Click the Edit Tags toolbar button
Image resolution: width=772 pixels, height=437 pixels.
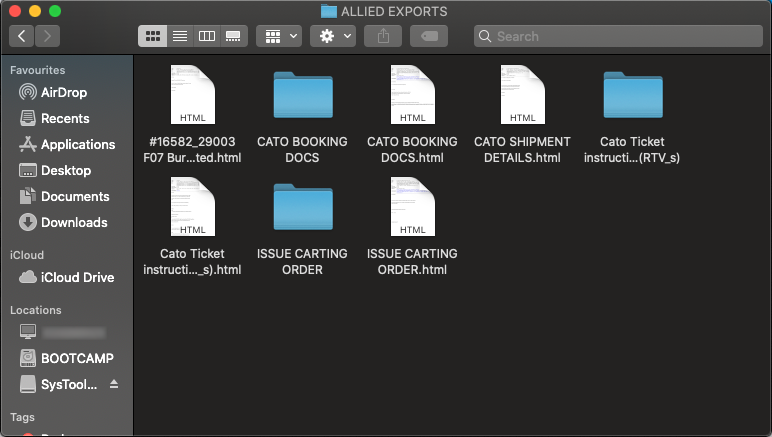click(429, 36)
